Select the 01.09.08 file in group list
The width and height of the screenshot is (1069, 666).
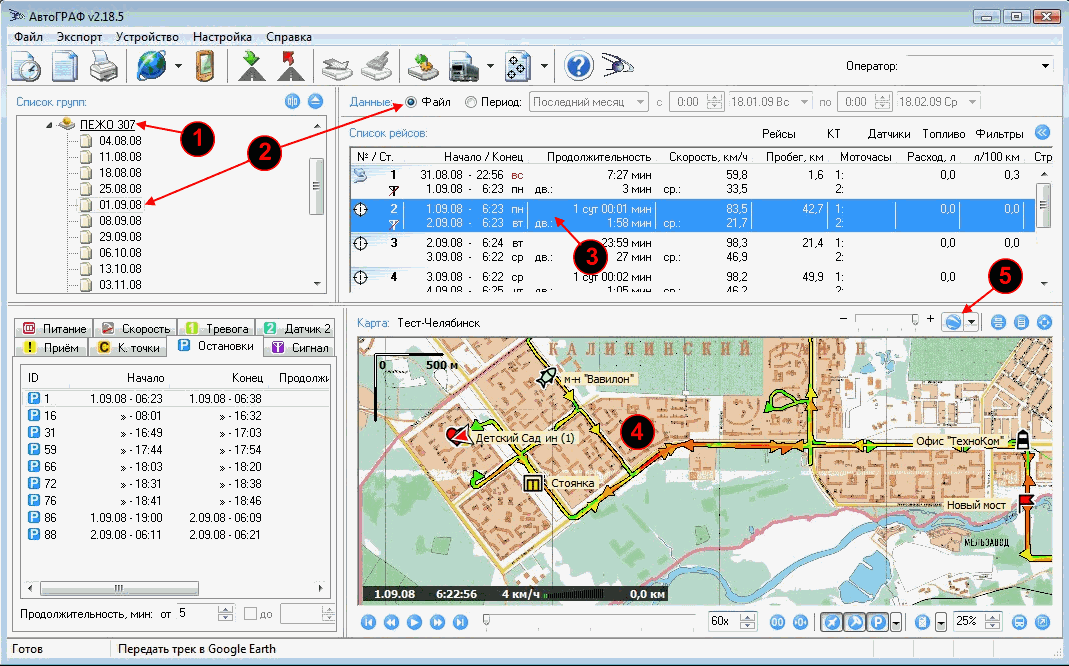[x=119, y=205]
